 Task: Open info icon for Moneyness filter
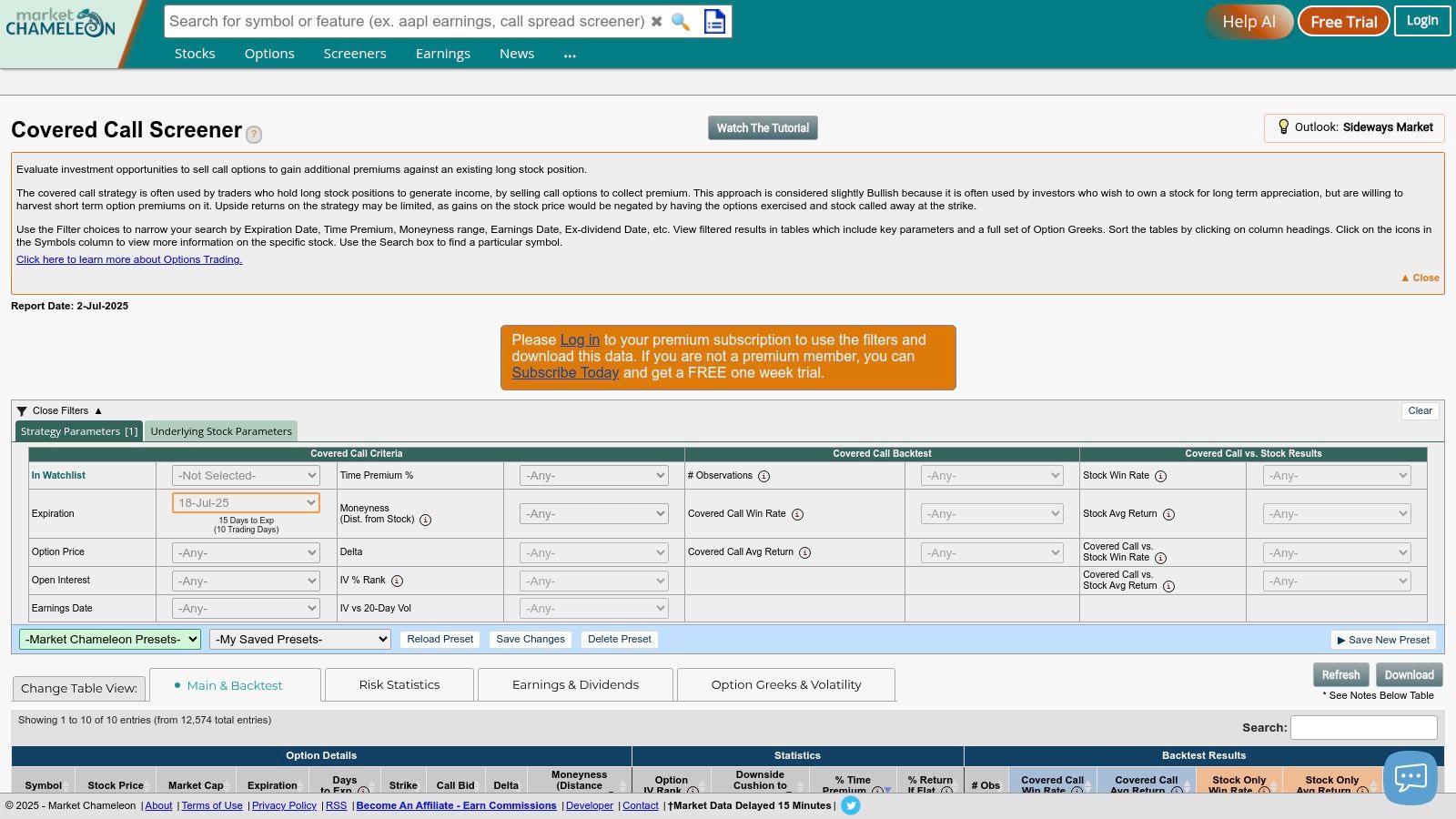(425, 520)
